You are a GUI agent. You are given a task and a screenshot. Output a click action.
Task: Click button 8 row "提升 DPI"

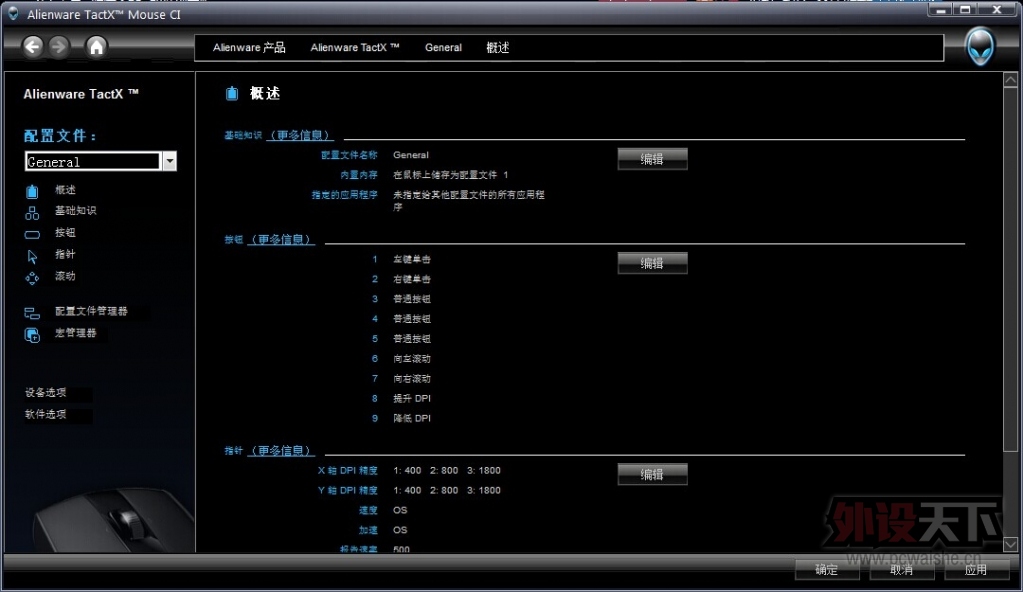tap(412, 398)
